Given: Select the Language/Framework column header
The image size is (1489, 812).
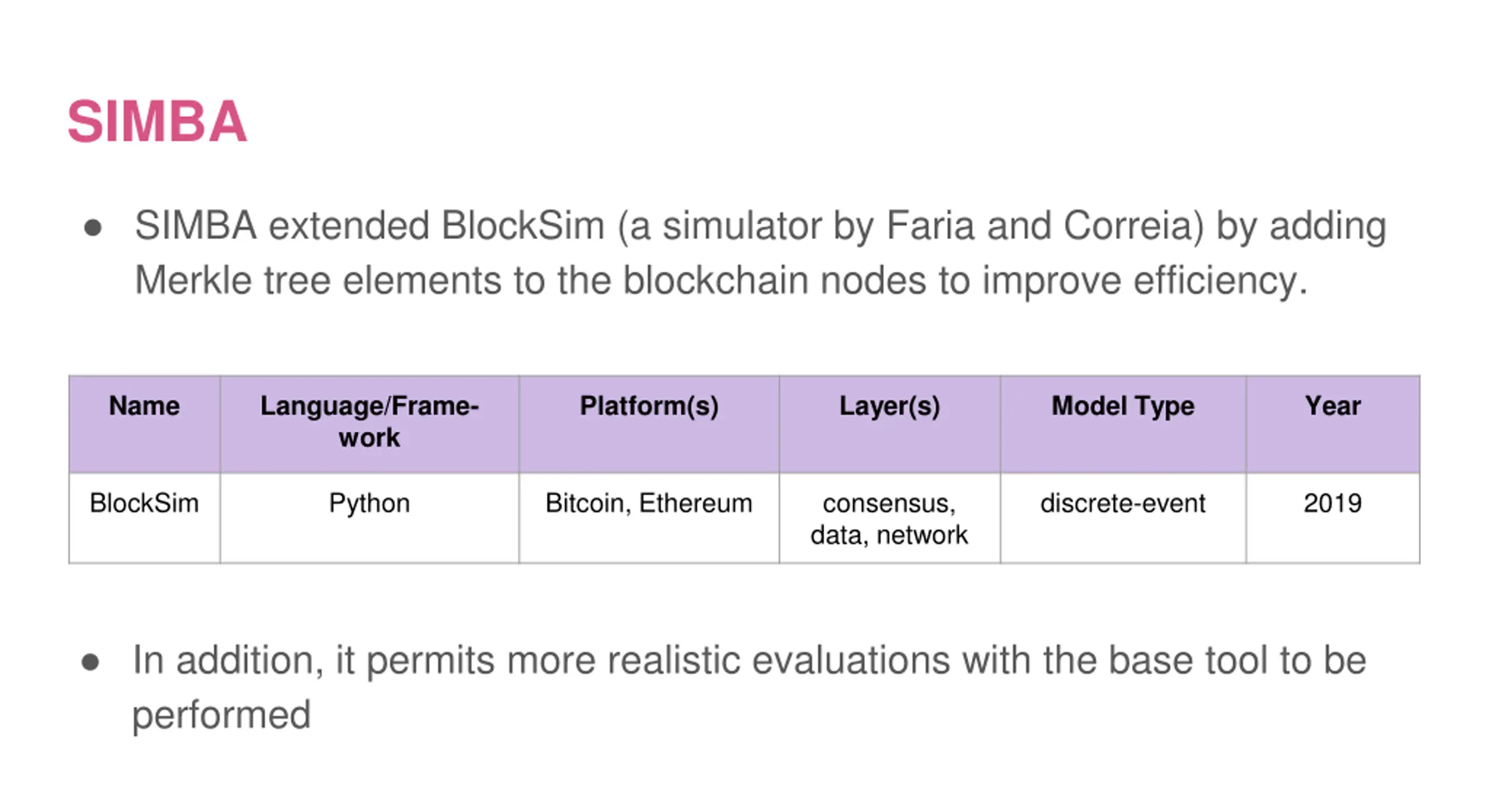Looking at the screenshot, I should (x=369, y=424).
